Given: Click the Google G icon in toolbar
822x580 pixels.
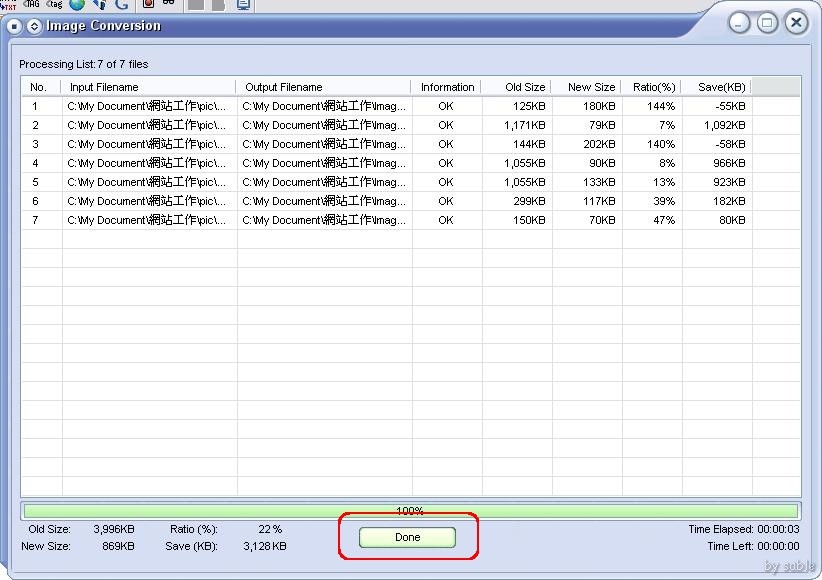Looking at the screenshot, I should click(x=122, y=4).
